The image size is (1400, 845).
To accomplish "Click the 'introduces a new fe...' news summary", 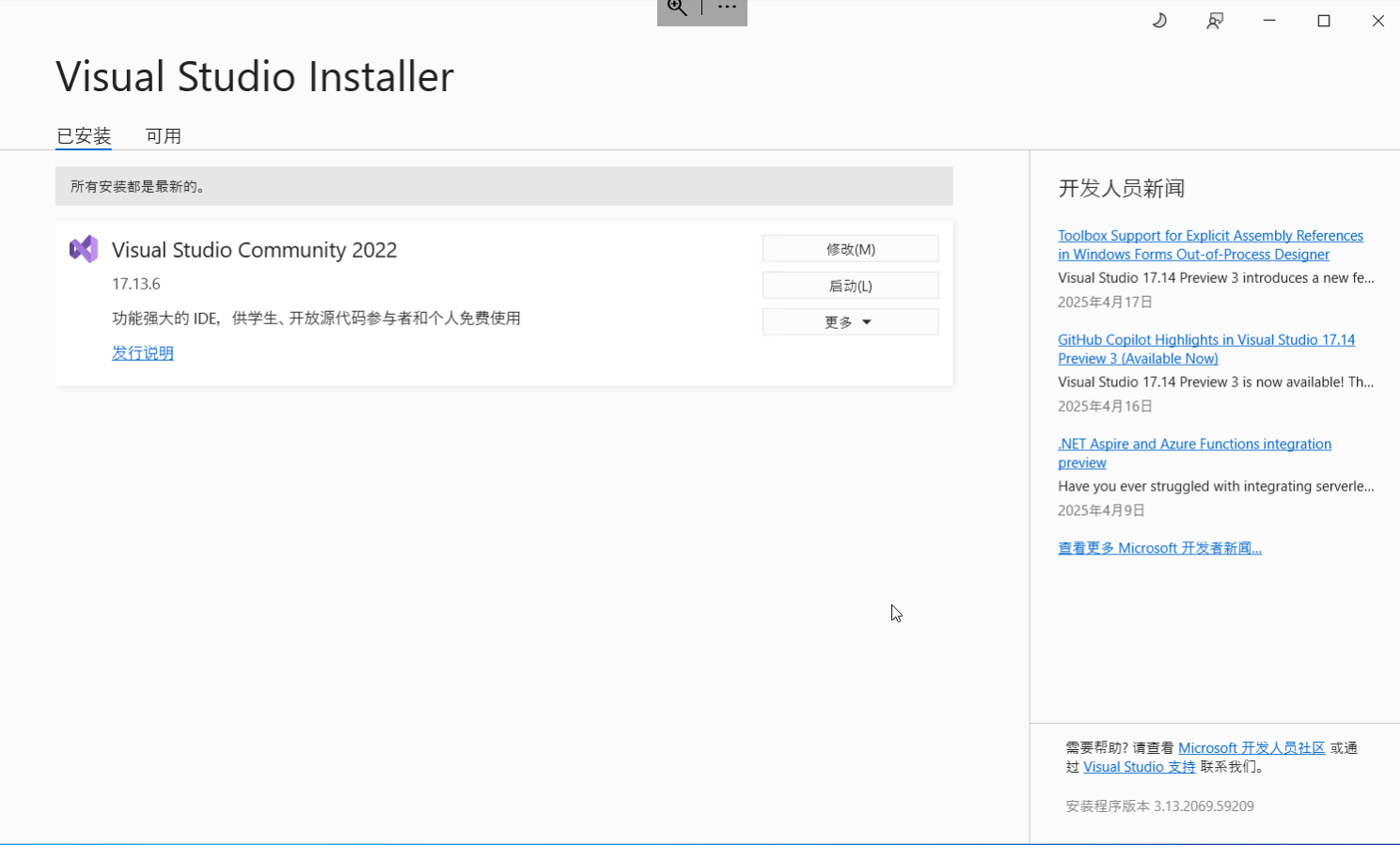I will 1216,278.
